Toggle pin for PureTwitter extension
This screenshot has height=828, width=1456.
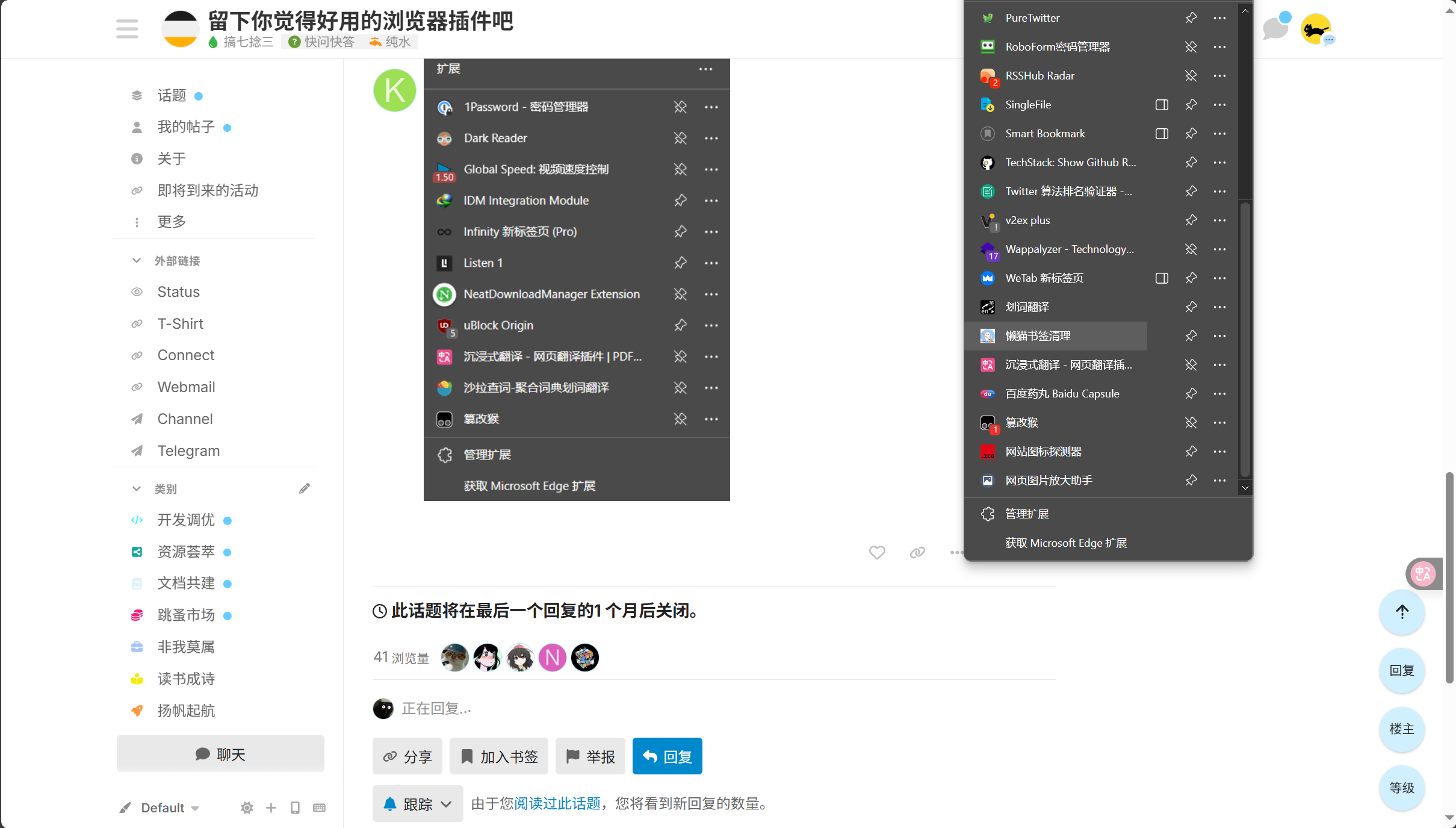coord(1191,18)
